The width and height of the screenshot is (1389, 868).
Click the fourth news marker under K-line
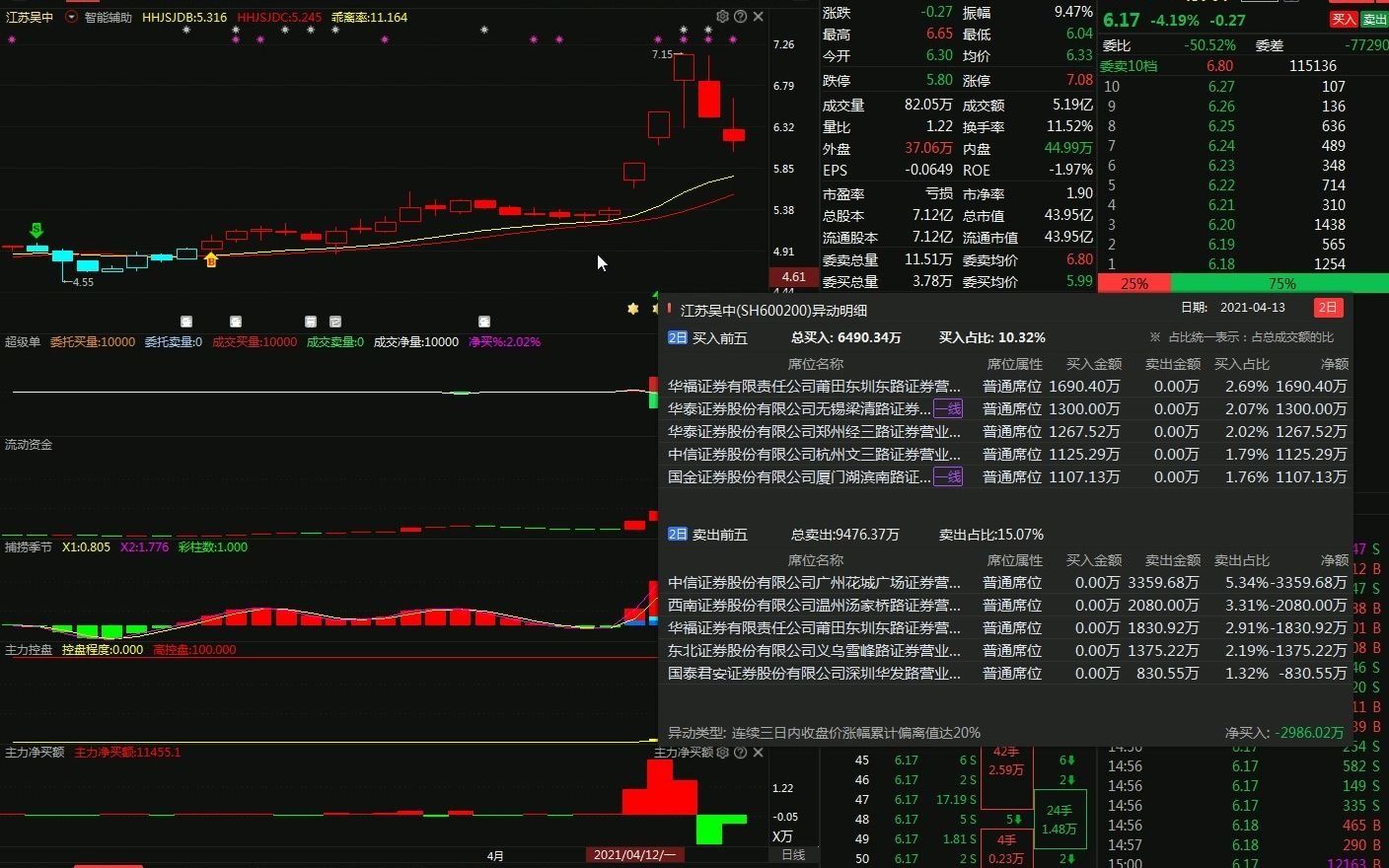coord(335,322)
